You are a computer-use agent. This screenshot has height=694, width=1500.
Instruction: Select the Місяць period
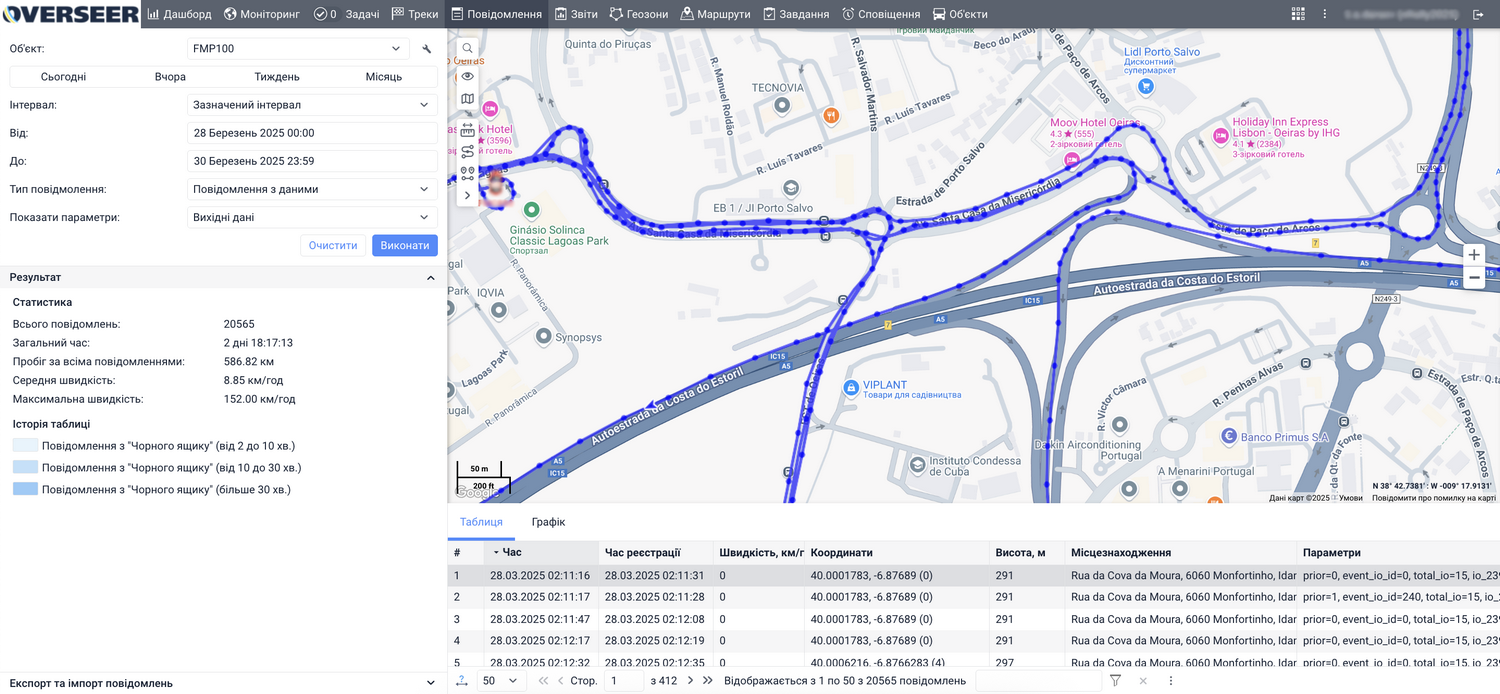coord(384,77)
